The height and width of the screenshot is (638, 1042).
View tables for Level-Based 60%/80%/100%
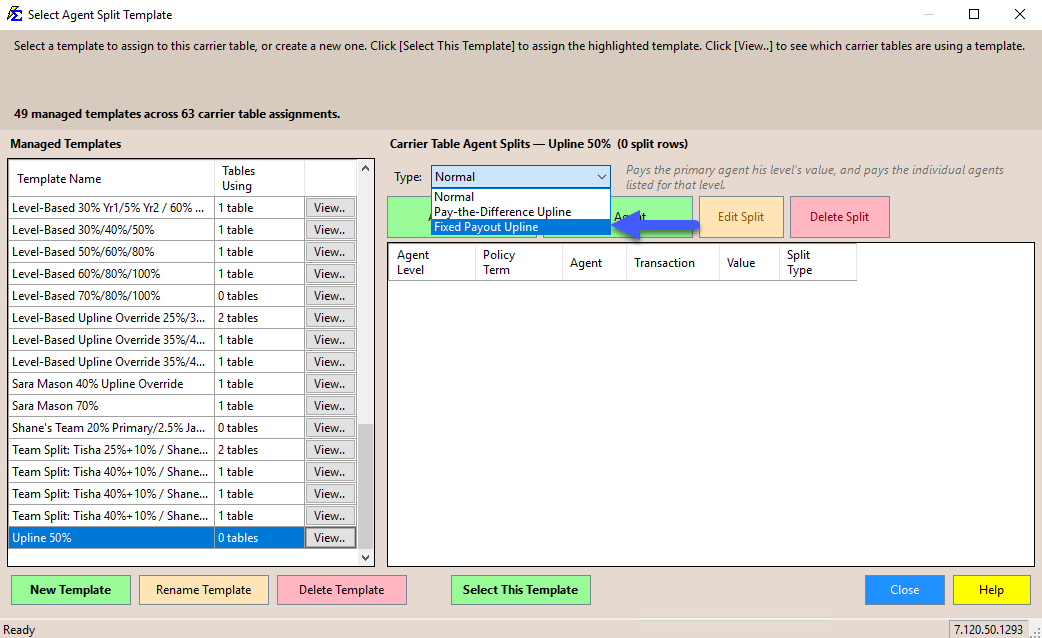click(330, 274)
